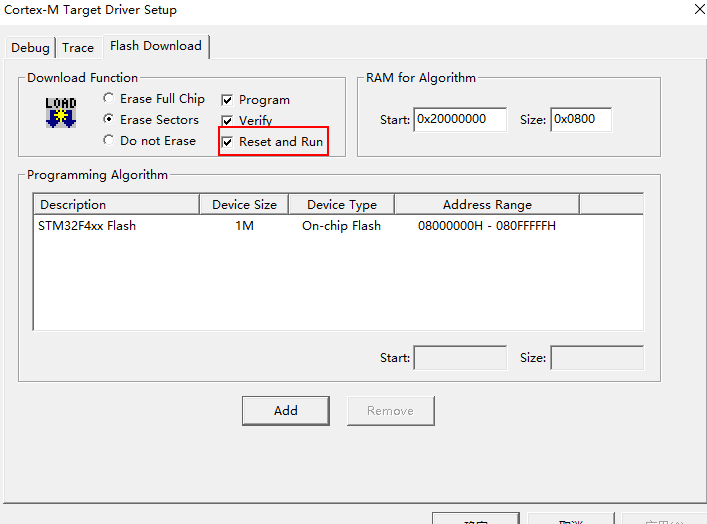The width and height of the screenshot is (707, 524).
Task: Select the Flash Download tab
Action: click(x=156, y=46)
